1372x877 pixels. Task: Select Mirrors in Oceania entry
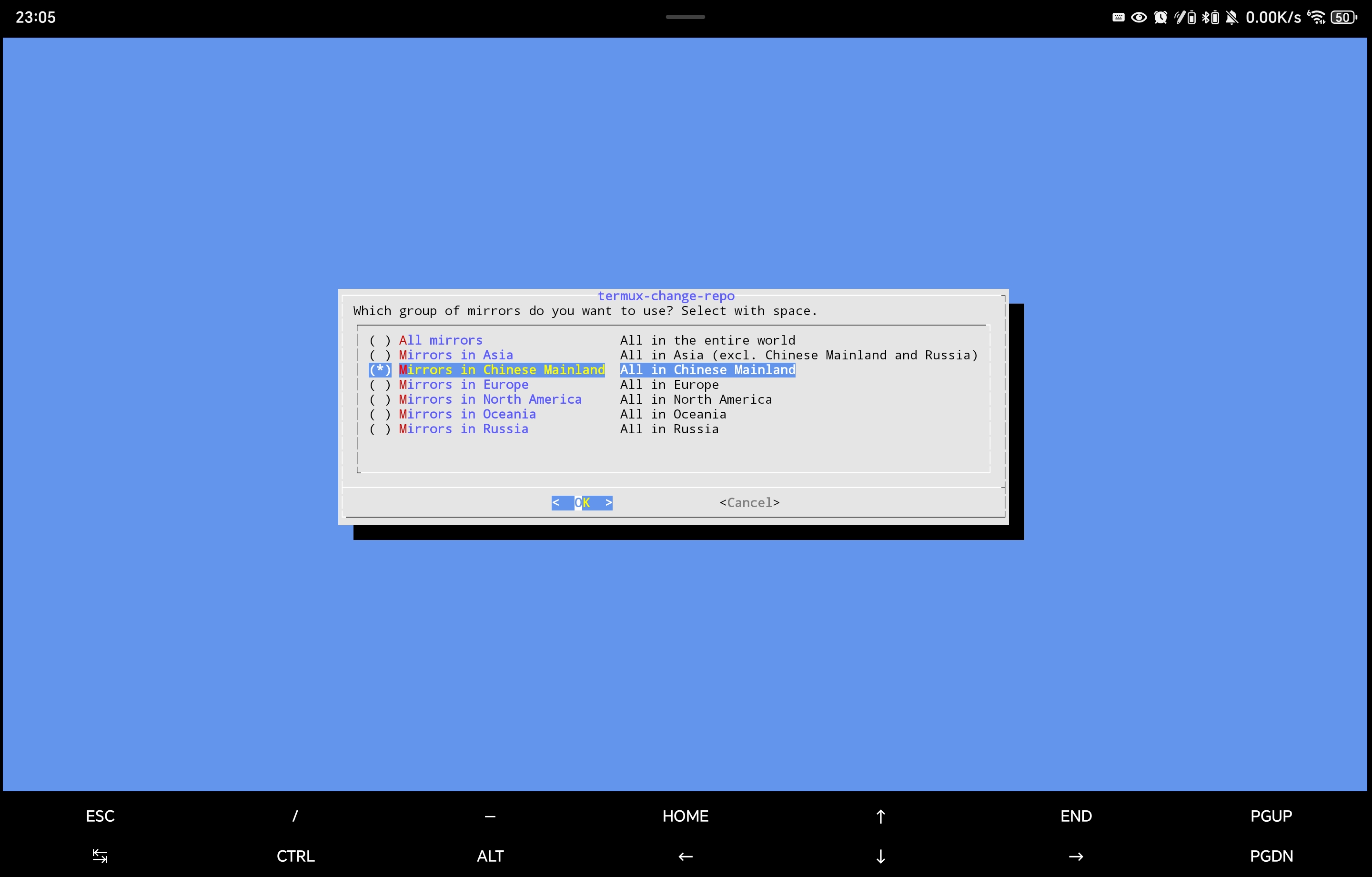(467, 415)
